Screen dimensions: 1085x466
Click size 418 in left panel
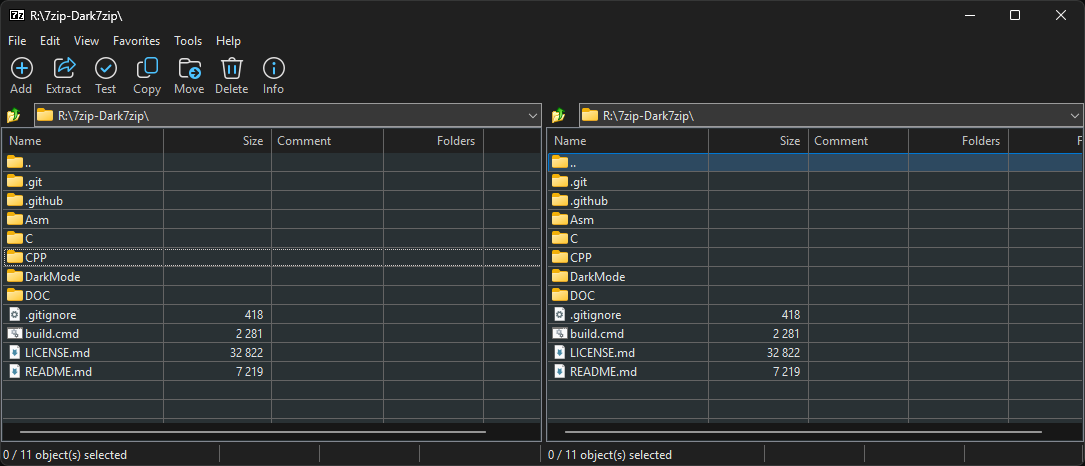[x=253, y=314]
